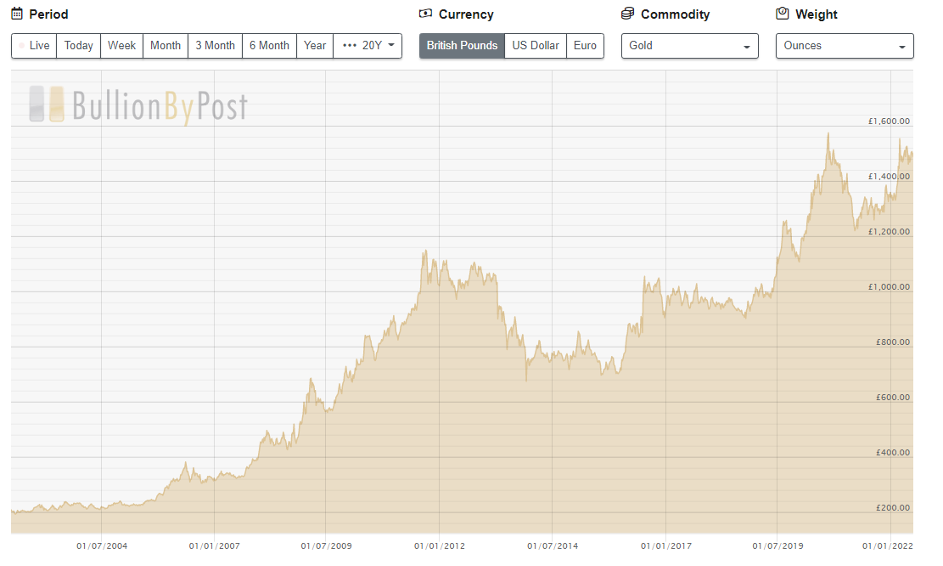The image size is (943, 566).
Task: Select the Live period with red dot
Action: point(34,46)
